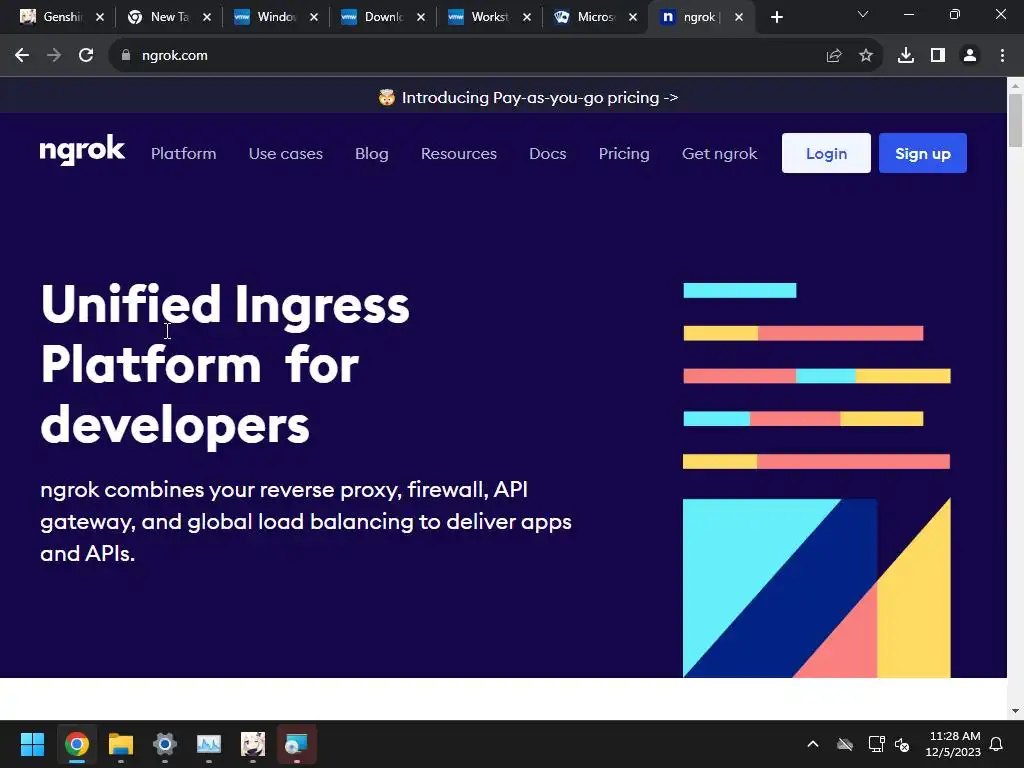The height and width of the screenshot is (768, 1024).
Task: Click the ngrok logo
Action: pyautogui.click(x=82, y=150)
